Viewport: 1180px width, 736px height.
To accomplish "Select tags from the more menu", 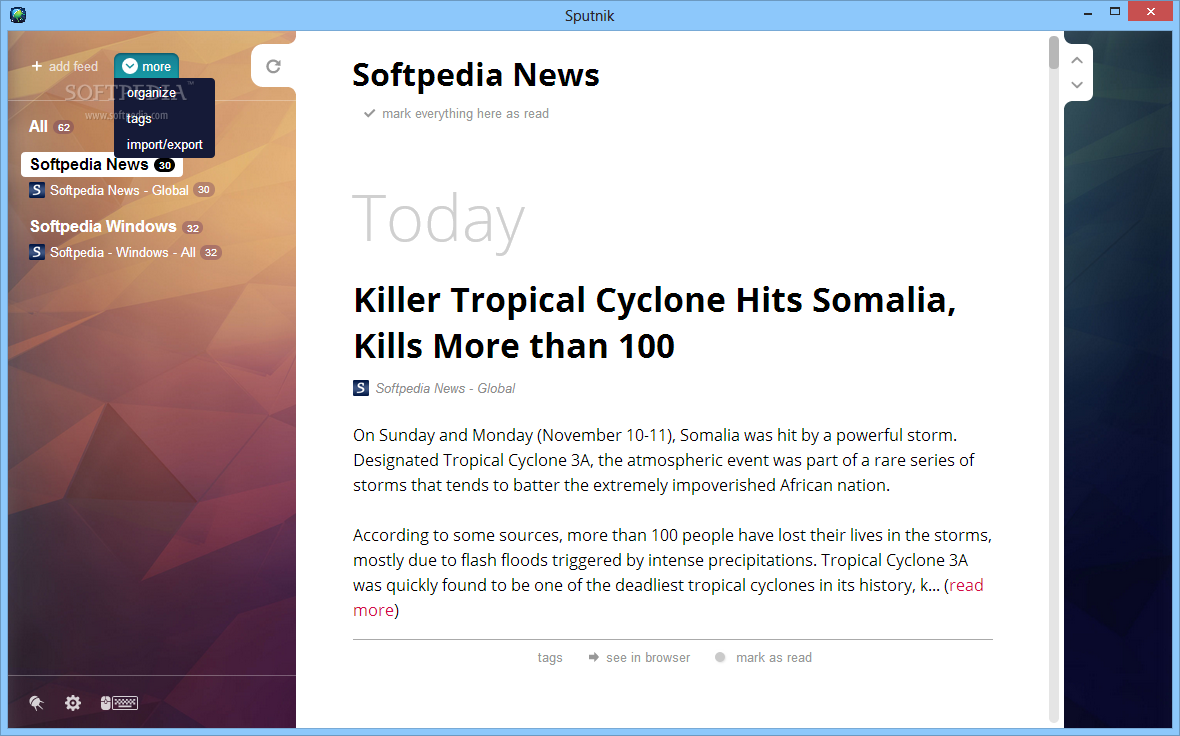I will (x=139, y=119).
